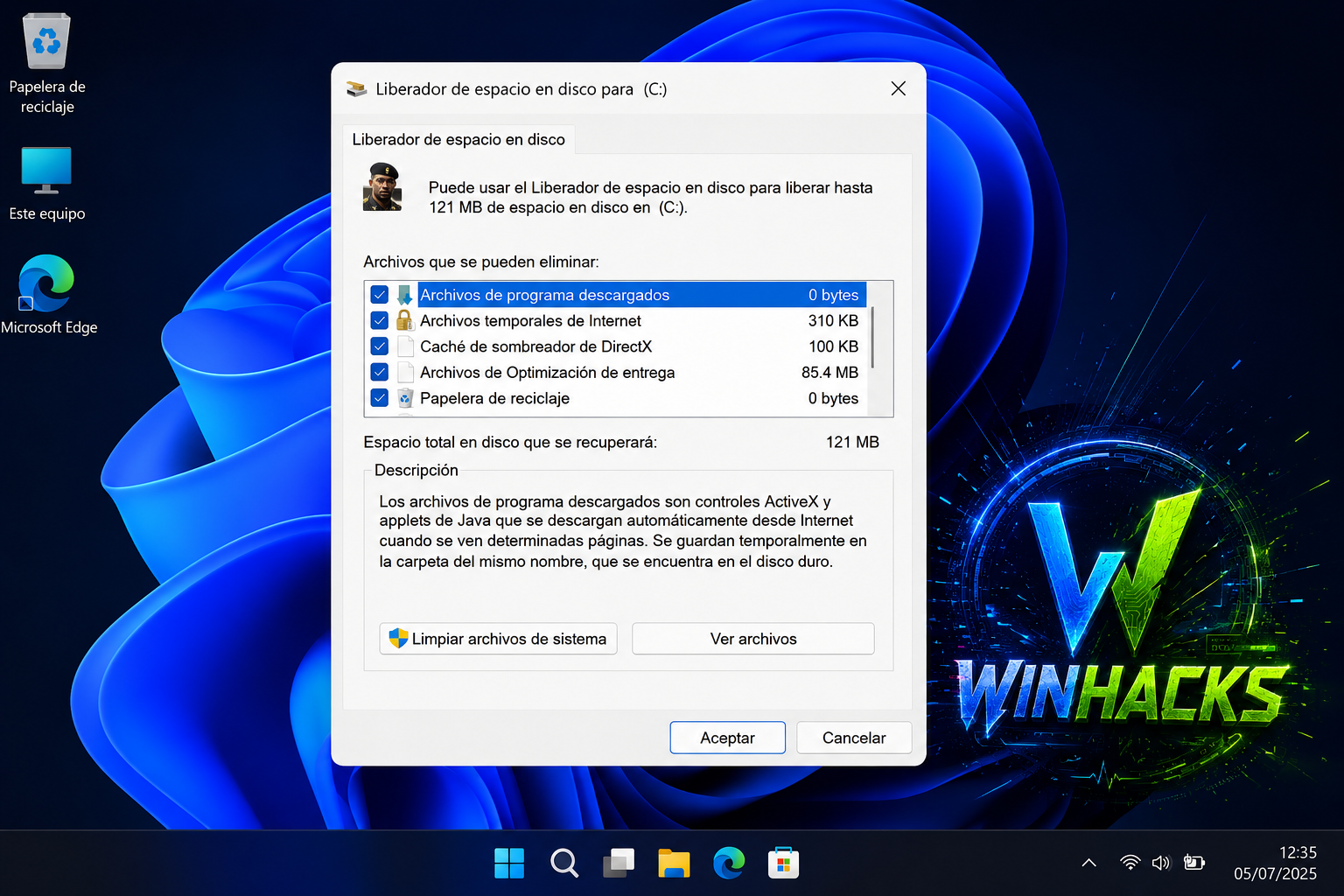The width and height of the screenshot is (1344, 896).
Task: Click the volume speaker icon in the tray
Action: (1161, 863)
